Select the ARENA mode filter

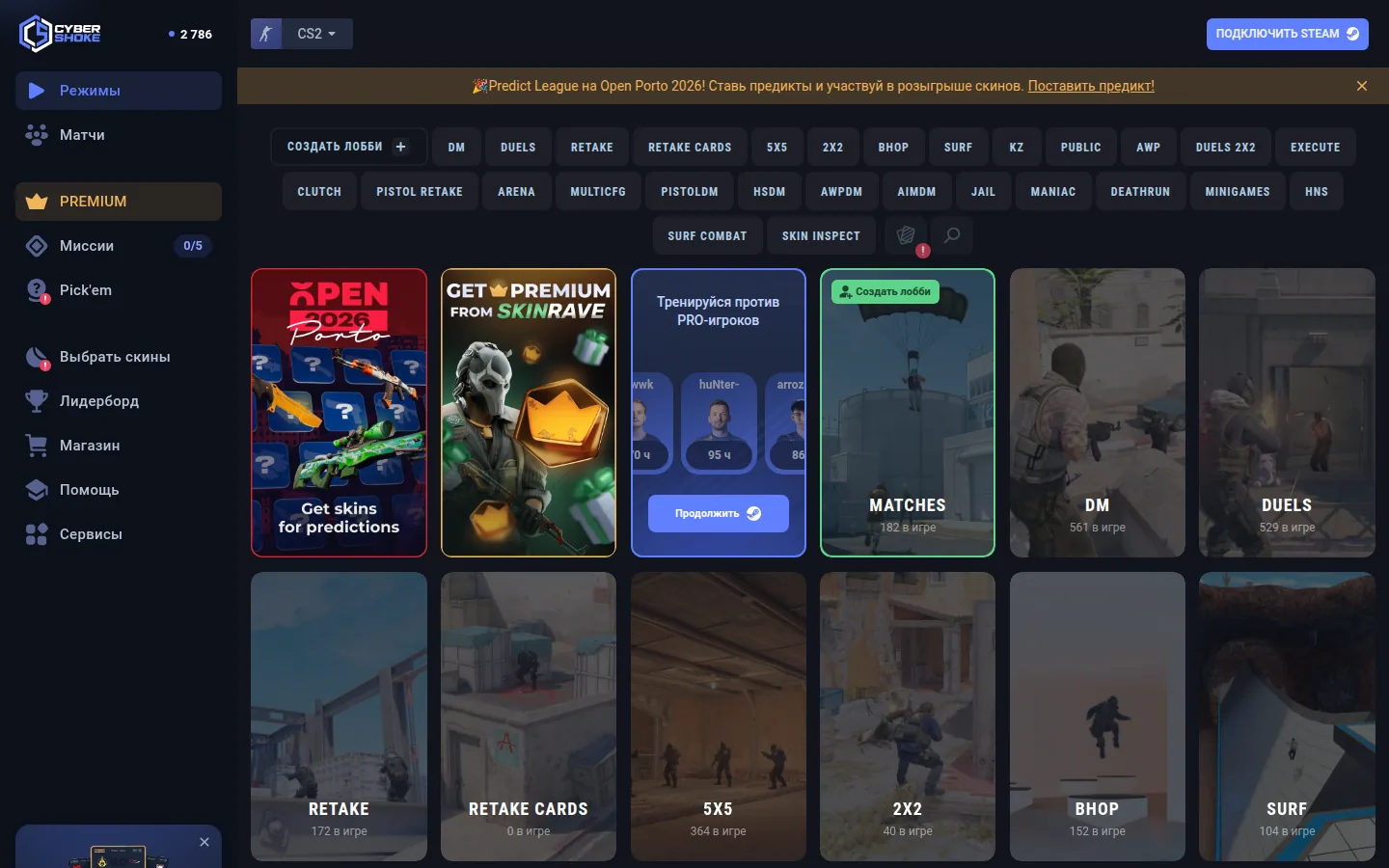coord(517,192)
